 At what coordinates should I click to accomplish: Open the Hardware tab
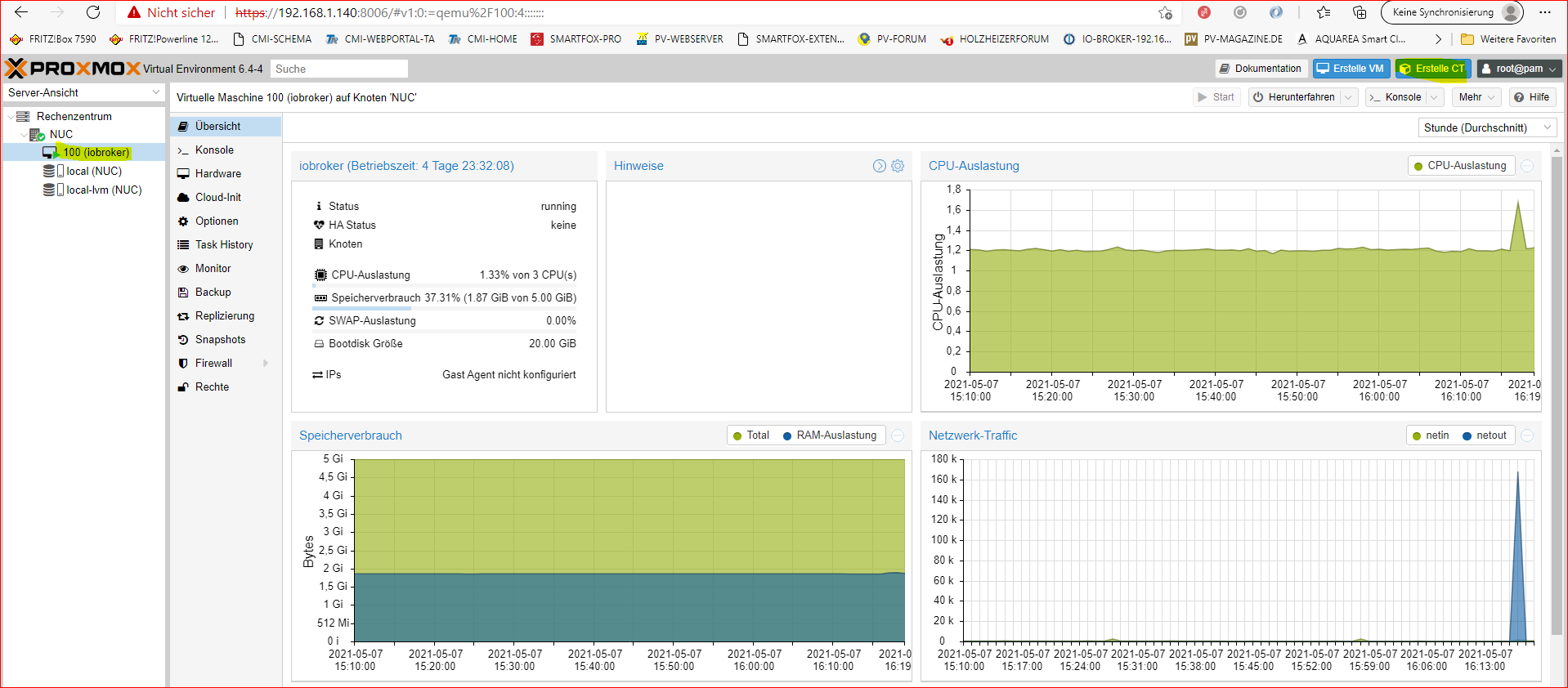click(226, 173)
